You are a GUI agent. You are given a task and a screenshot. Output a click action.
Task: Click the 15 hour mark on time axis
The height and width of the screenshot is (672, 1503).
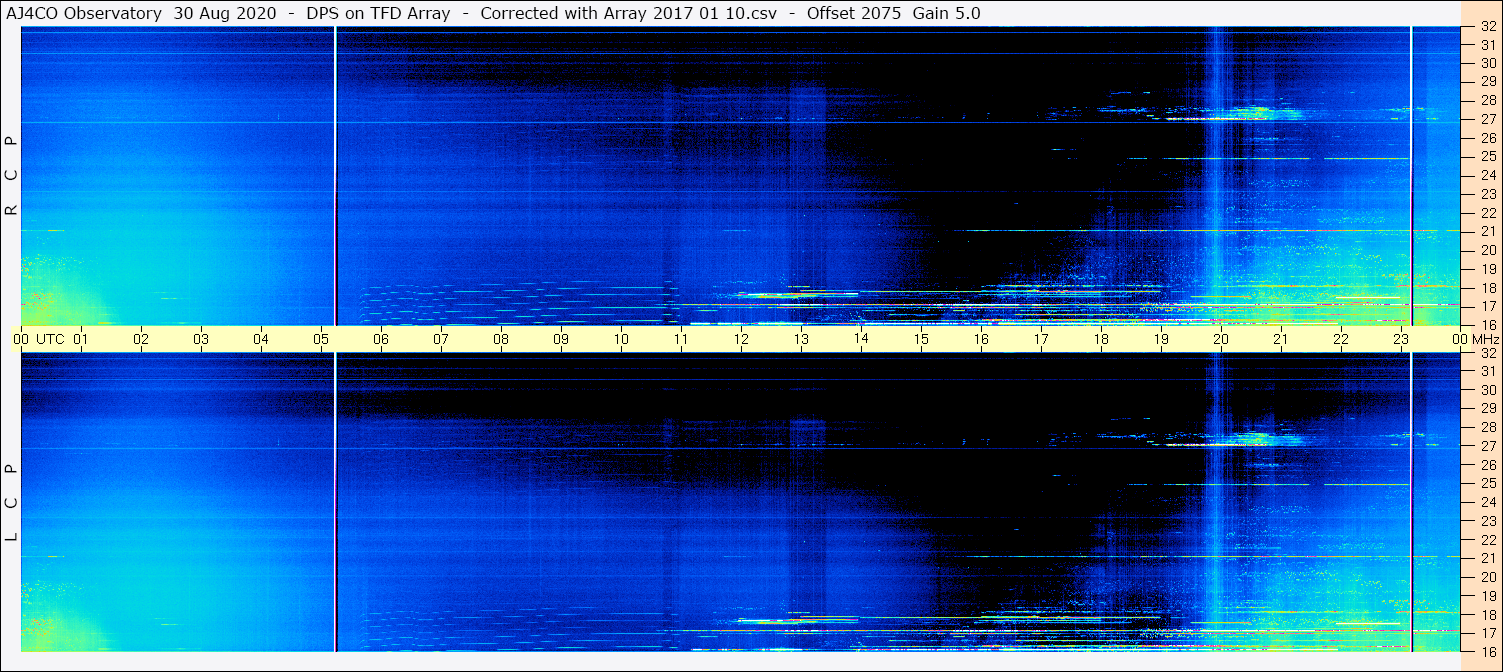(x=921, y=340)
